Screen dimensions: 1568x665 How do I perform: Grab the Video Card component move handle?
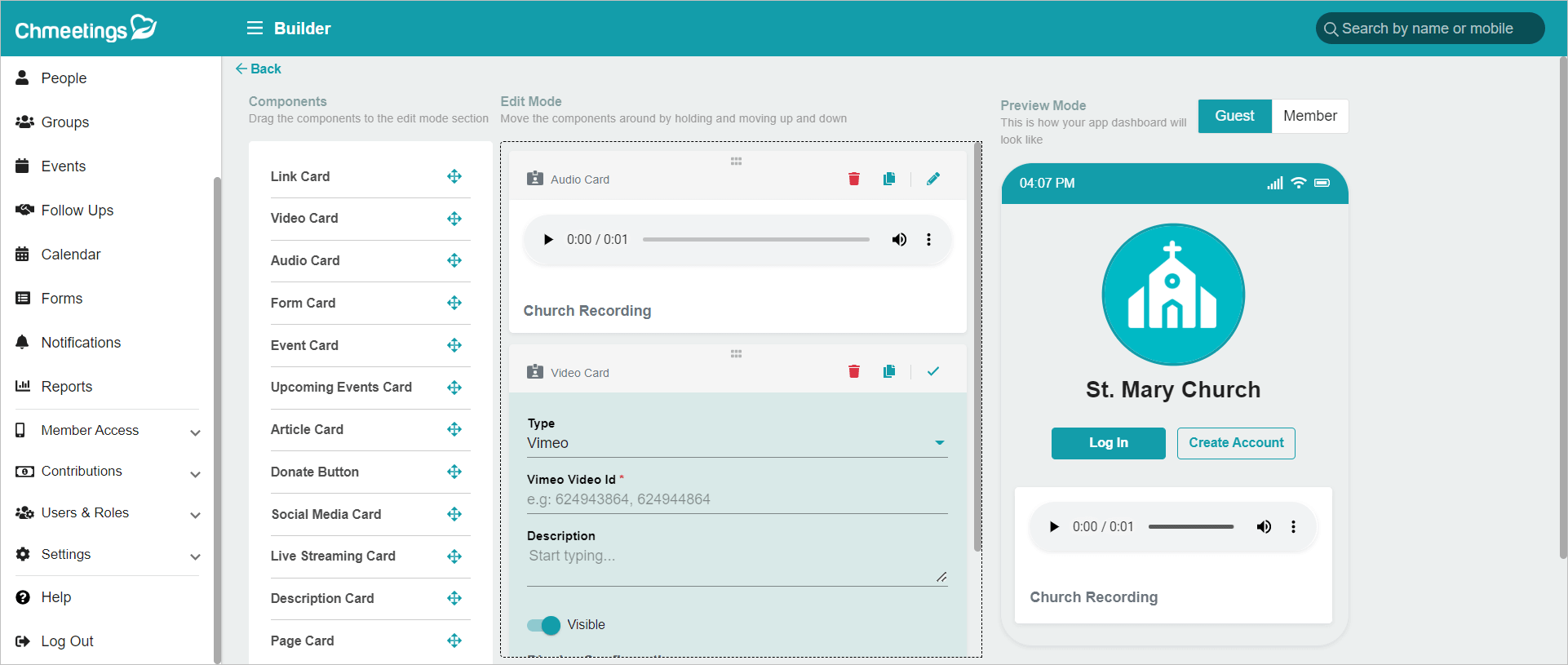pos(454,219)
